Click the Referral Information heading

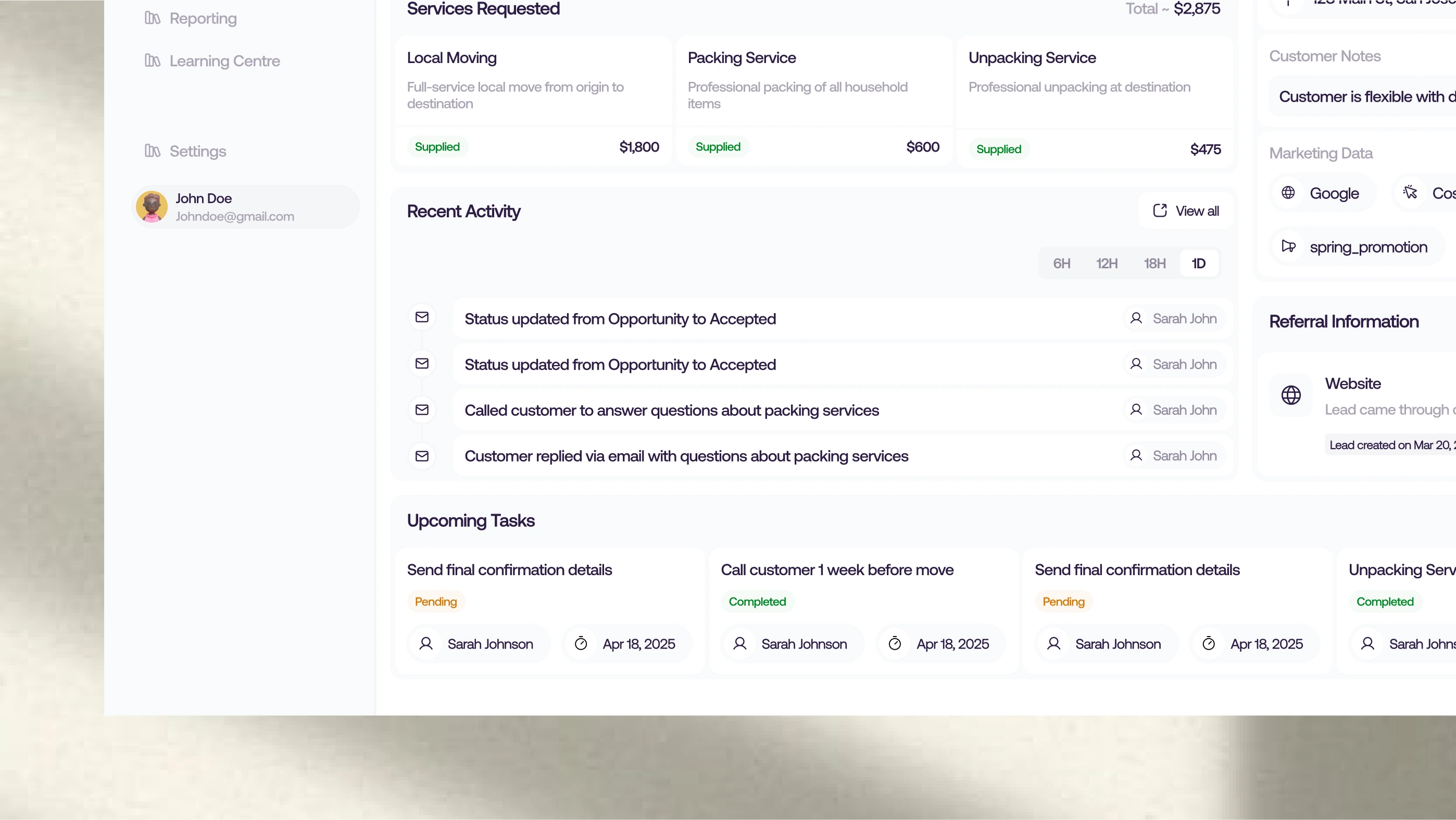click(x=1344, y=322)
